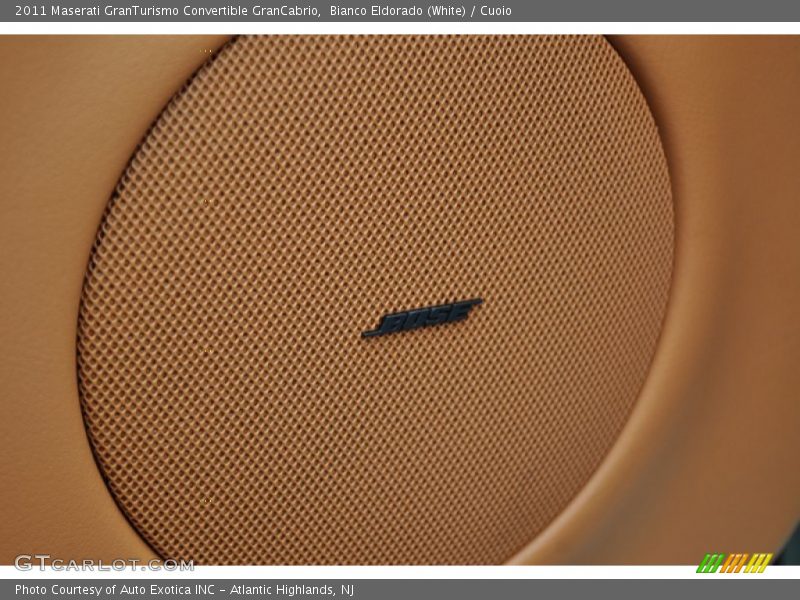Click the green-orange-yellow striped logo icon
This screenshot has height=600, width=800.
click(734, 563)
